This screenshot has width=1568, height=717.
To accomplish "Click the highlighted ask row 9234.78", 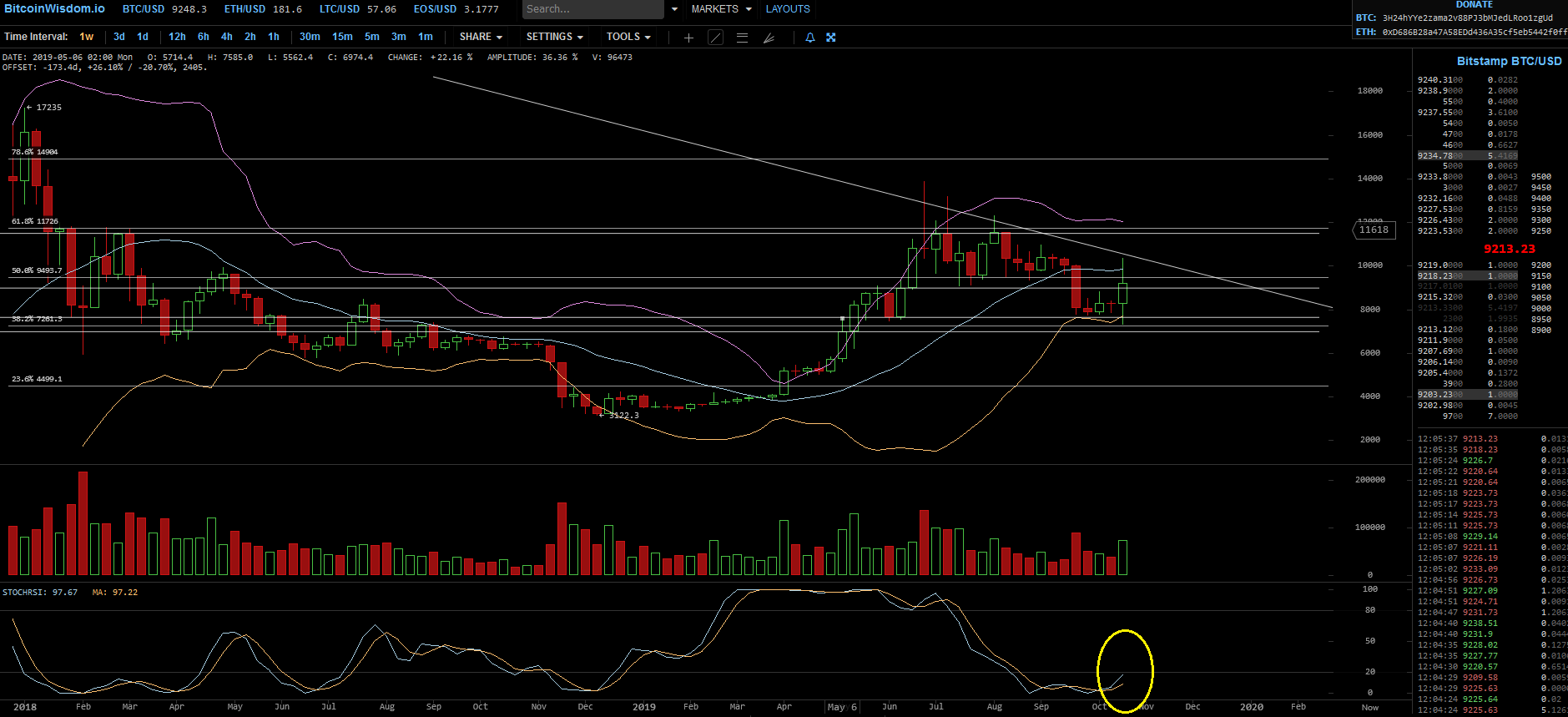I will (1467, 156).
